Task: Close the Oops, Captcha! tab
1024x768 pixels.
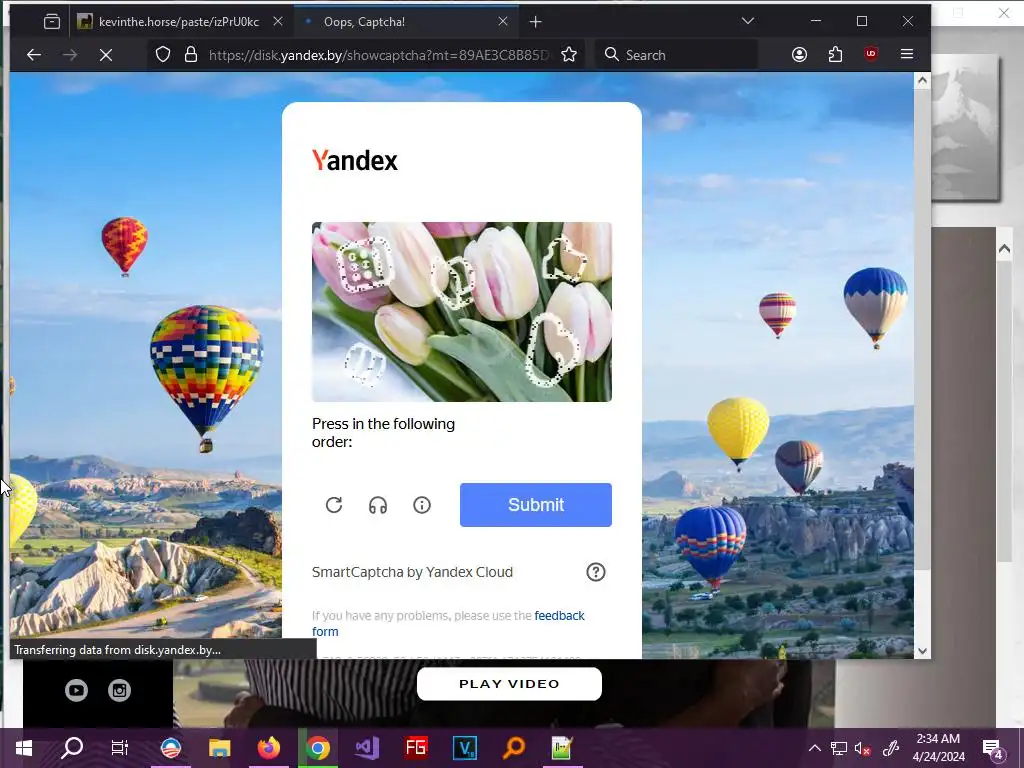Action: coord(503,22)
